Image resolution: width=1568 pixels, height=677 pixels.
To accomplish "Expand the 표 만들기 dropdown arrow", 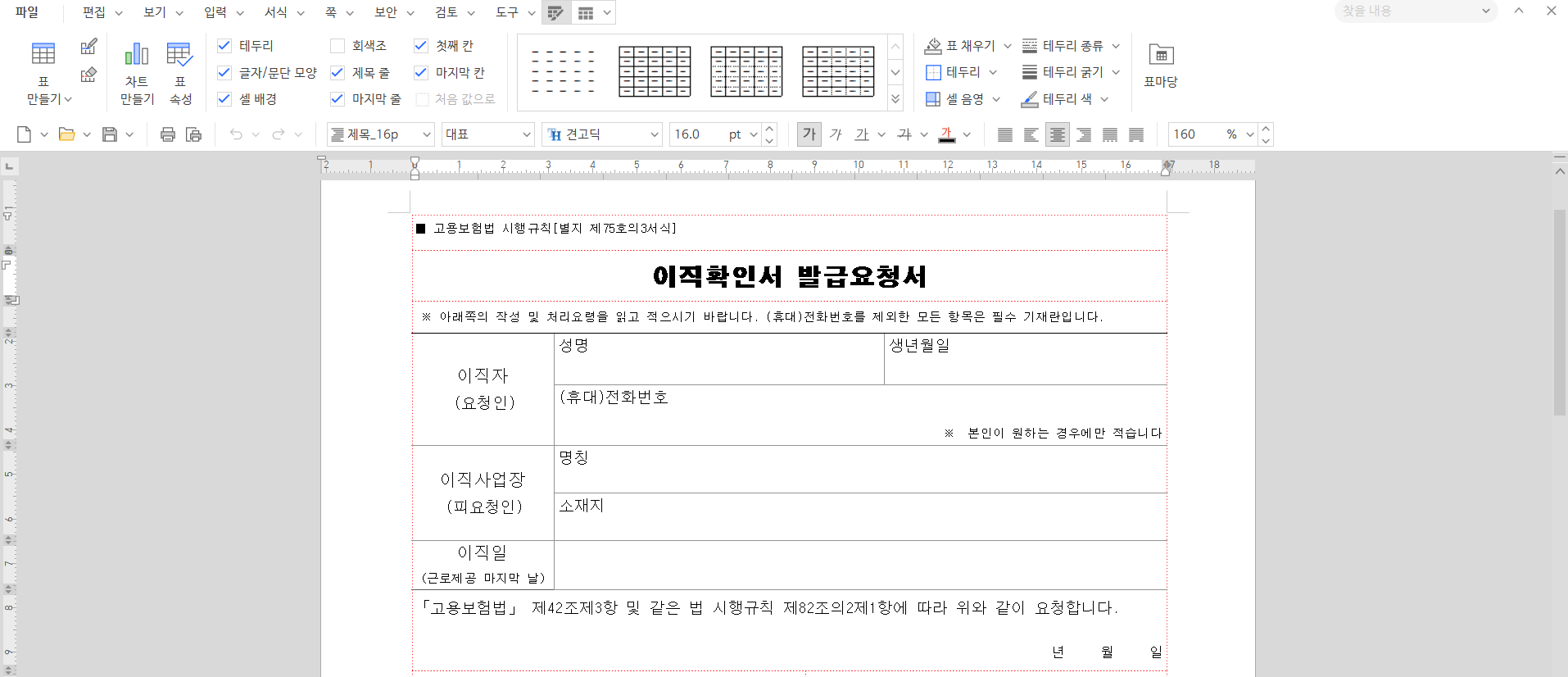I will (x=68, y=99).
